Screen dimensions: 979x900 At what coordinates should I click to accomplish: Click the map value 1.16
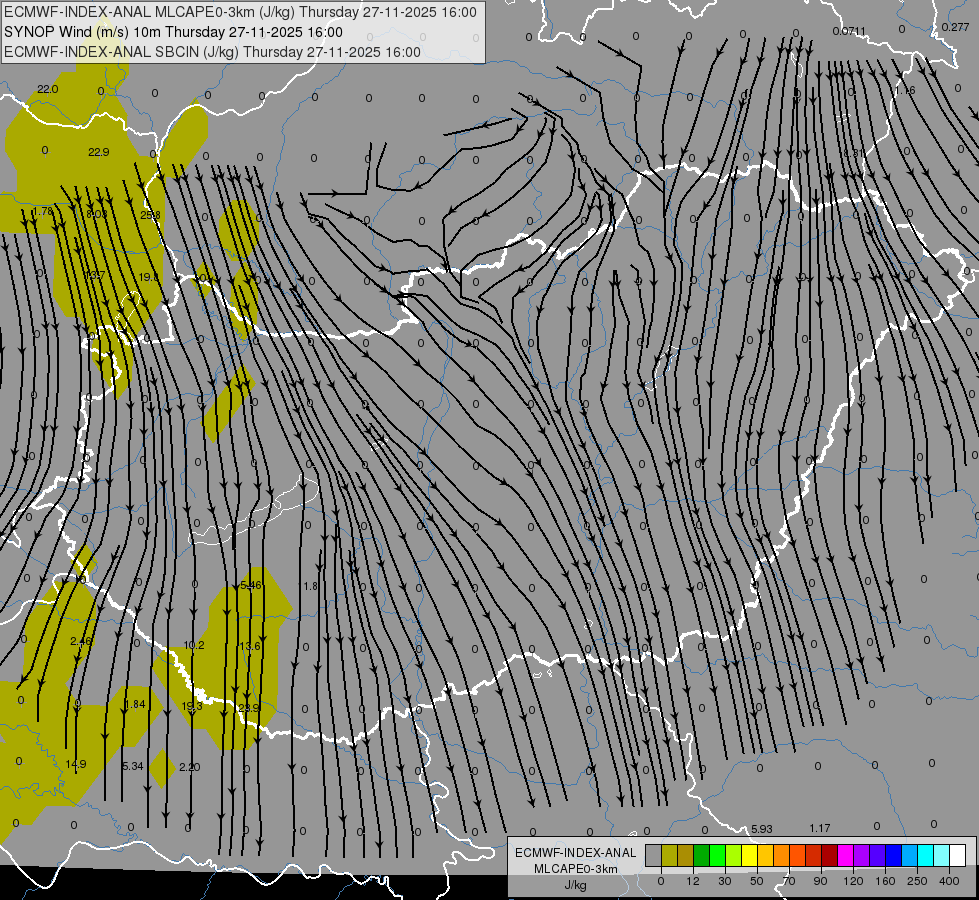905,91
